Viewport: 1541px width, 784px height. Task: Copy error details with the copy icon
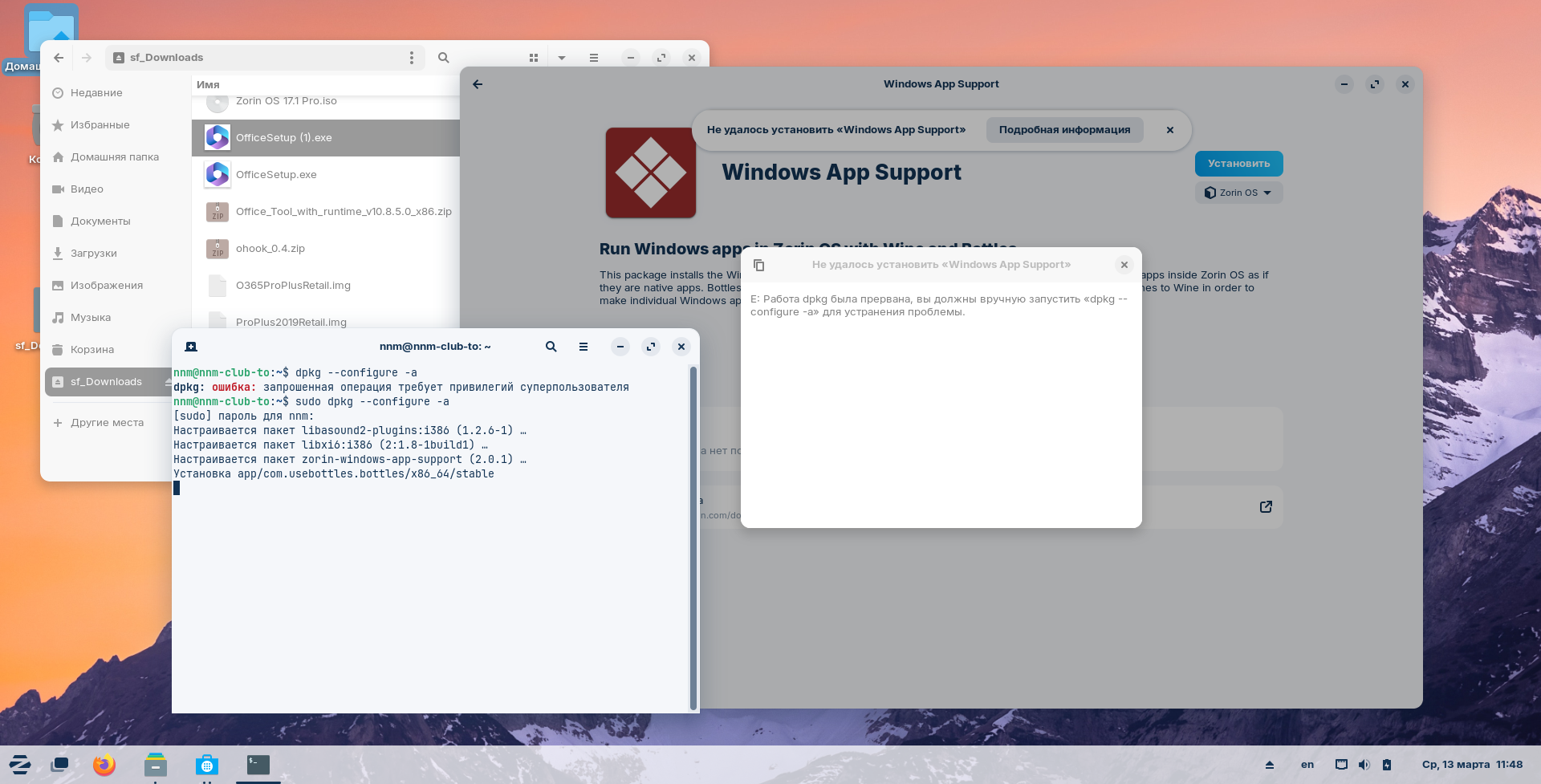tap(758, 265)
